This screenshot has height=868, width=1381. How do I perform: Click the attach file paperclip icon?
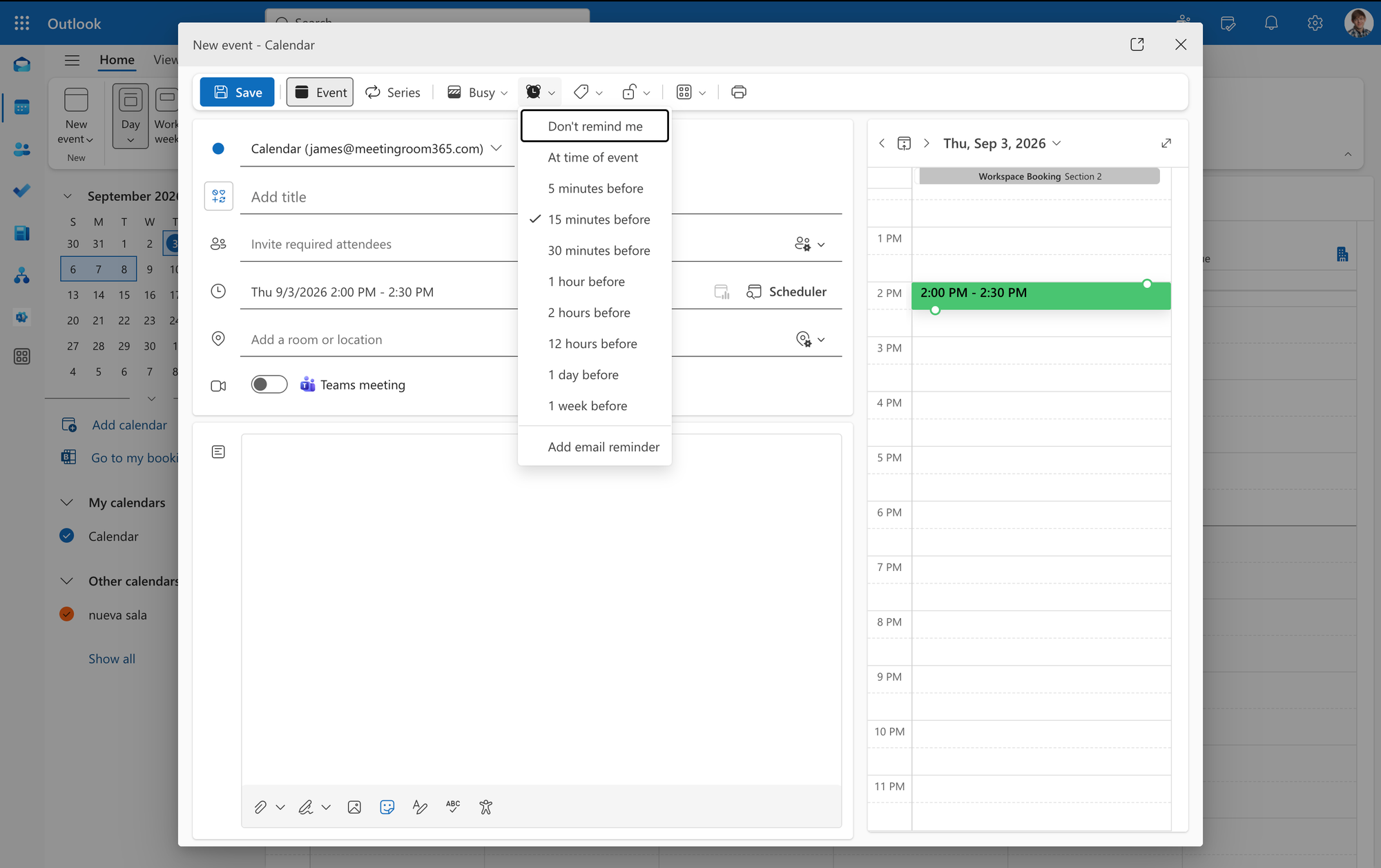pyautogui.click(x=260, y=807)
